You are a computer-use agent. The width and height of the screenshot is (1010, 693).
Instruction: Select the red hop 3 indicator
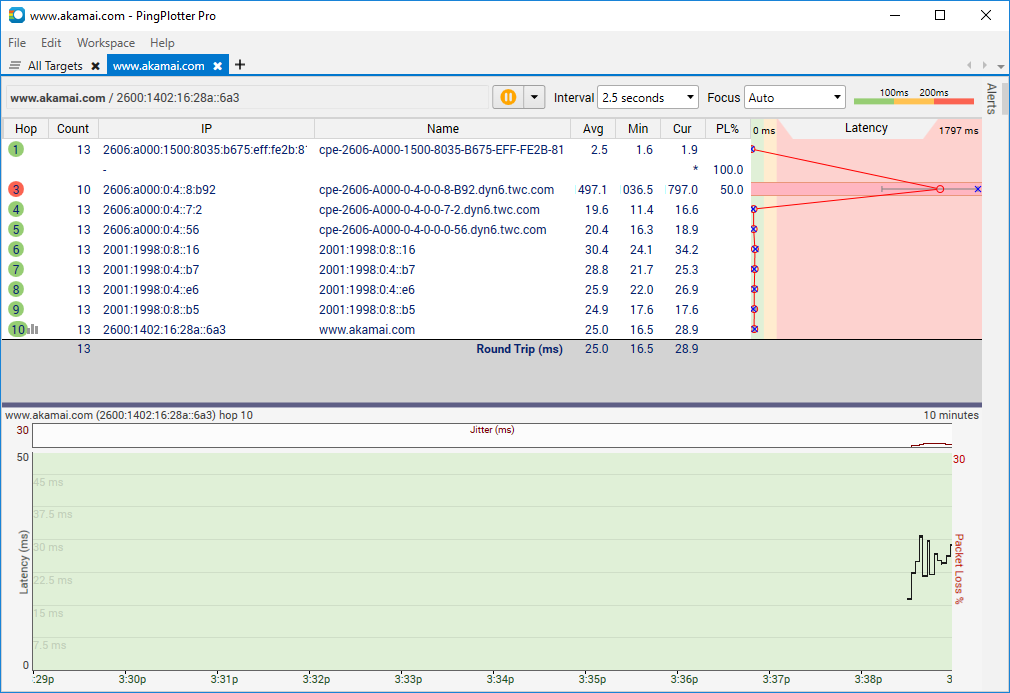click(15, 189)
